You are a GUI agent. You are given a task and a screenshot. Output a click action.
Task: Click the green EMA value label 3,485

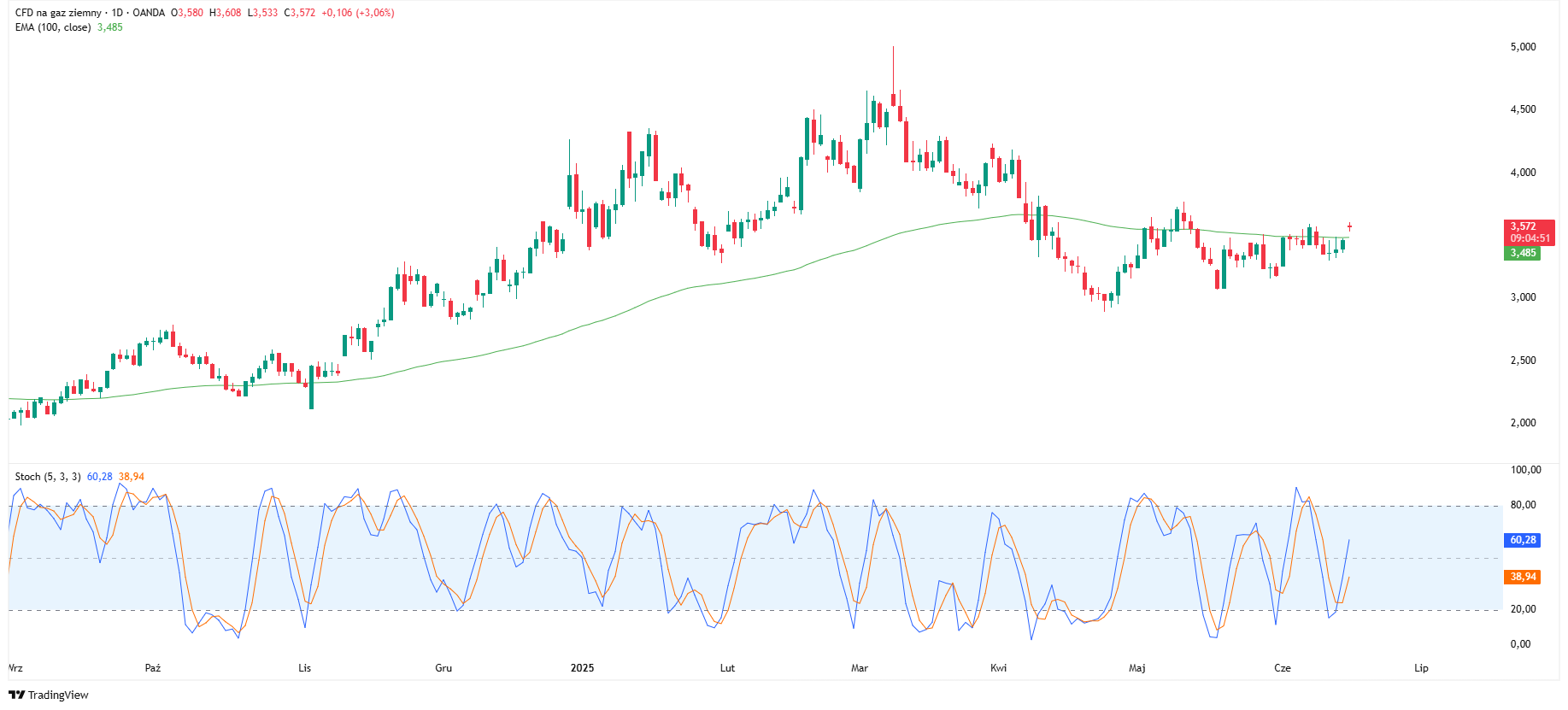1523,253
